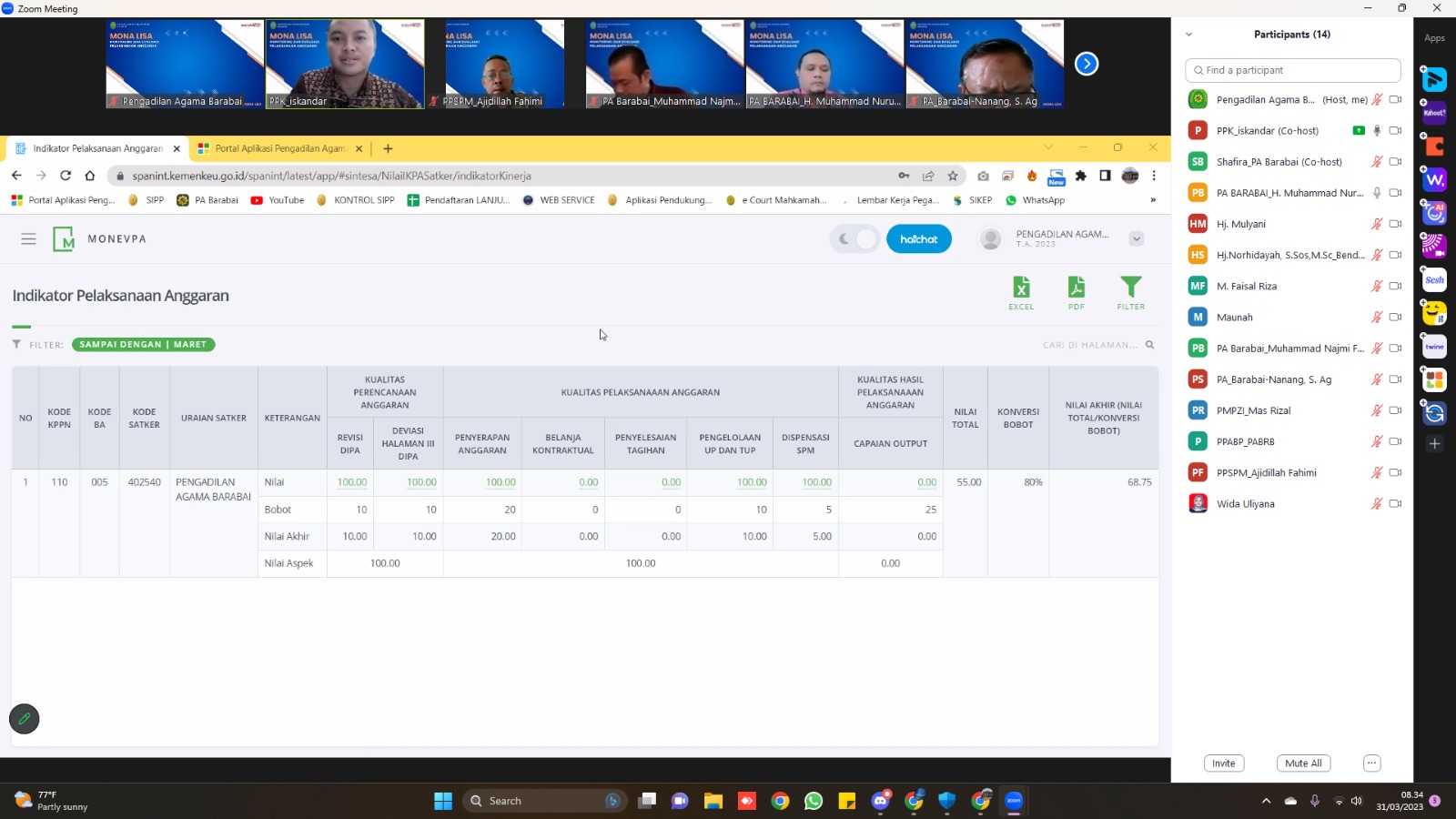1456x819 pixels.
Task: Toggle the dark mode switch
Action: 854,238
